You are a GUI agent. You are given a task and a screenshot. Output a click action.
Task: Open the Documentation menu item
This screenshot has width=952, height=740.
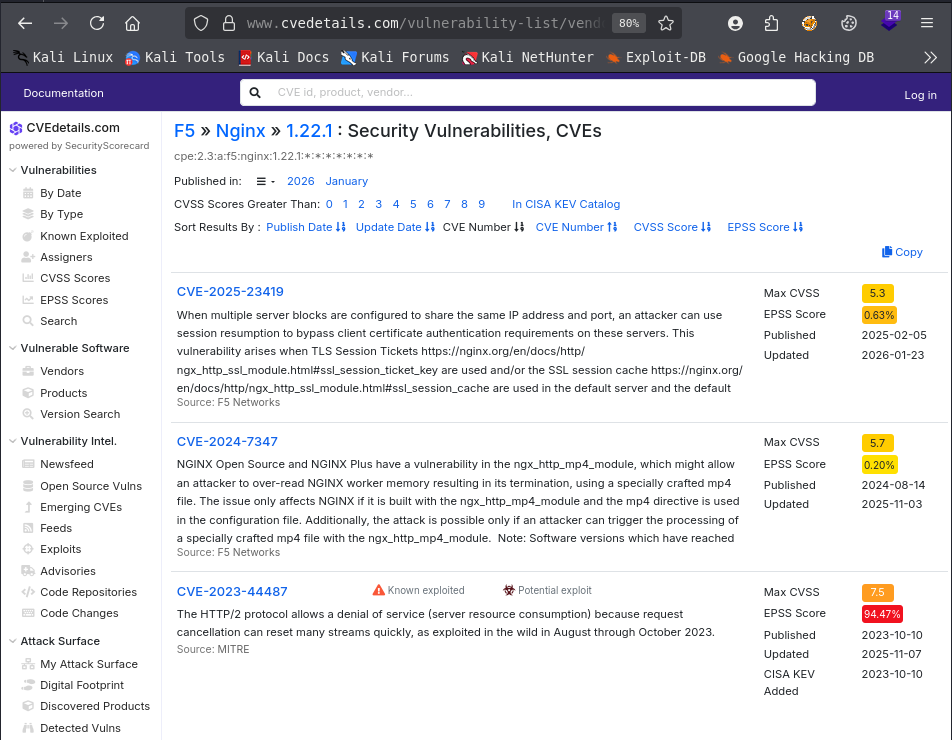coord(63,93)
